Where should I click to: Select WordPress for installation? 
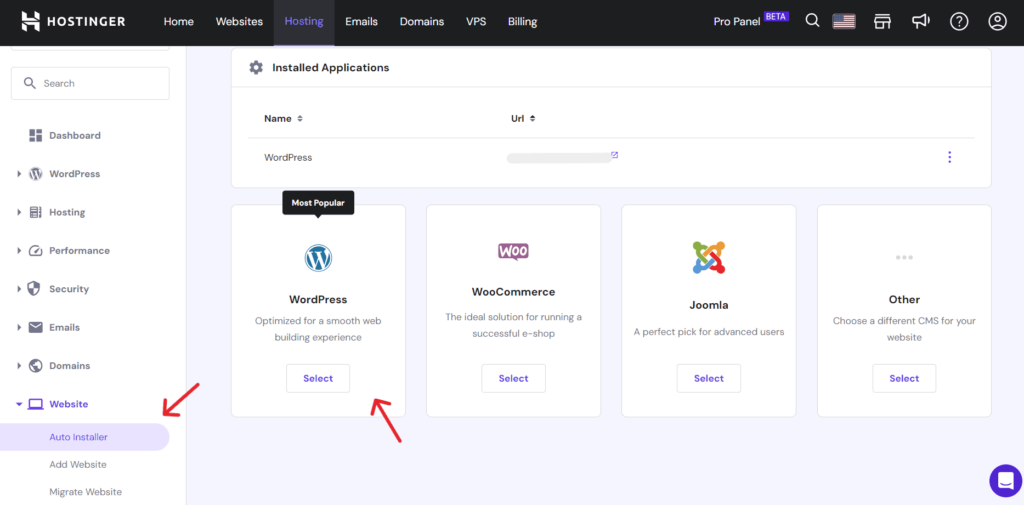(318, 378)
